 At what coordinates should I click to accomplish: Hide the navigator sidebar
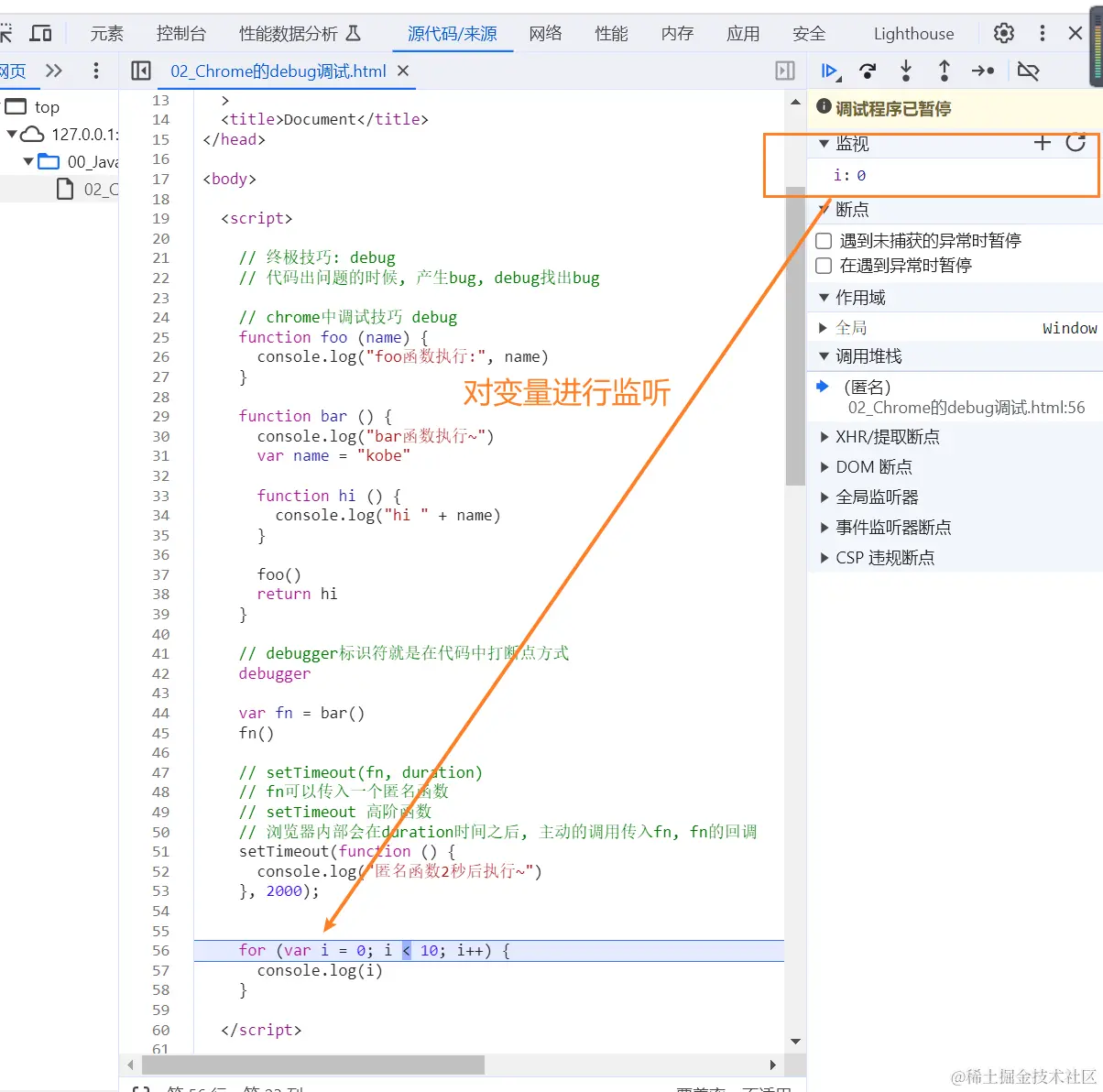141,71
